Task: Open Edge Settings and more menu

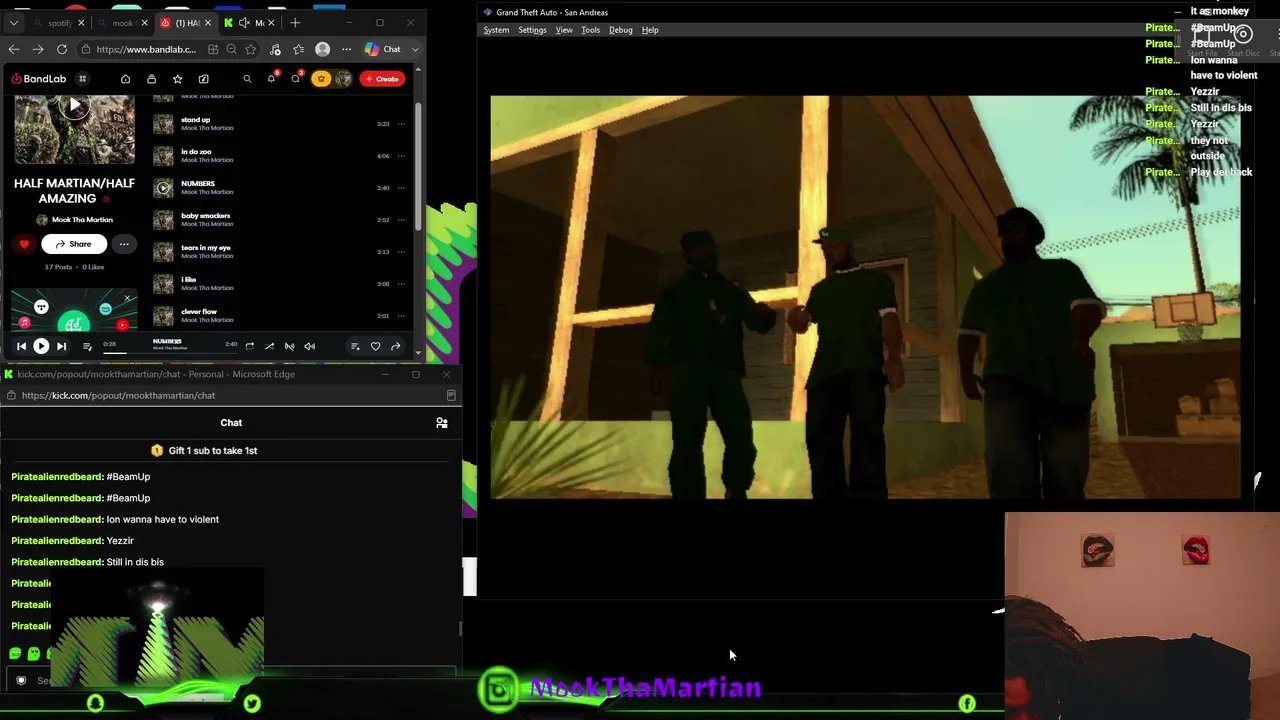Action: coord(346,49)
